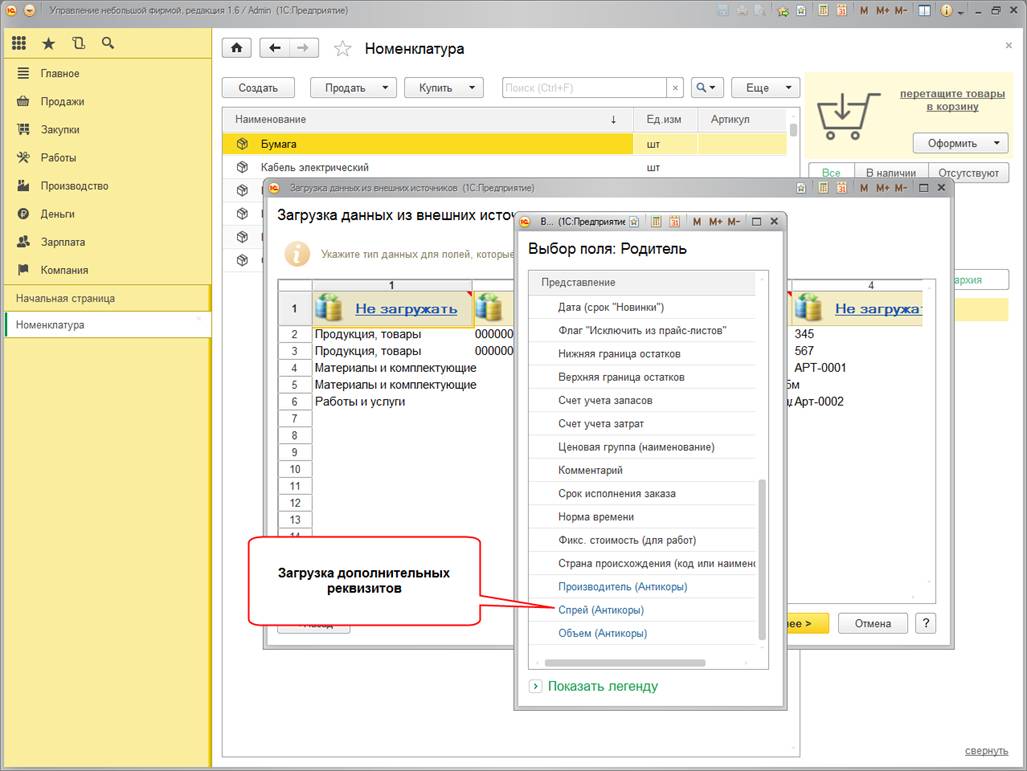Open the Оформить dropdown
The height and width of the screenshot is (771, 1027).
point(960,143)
